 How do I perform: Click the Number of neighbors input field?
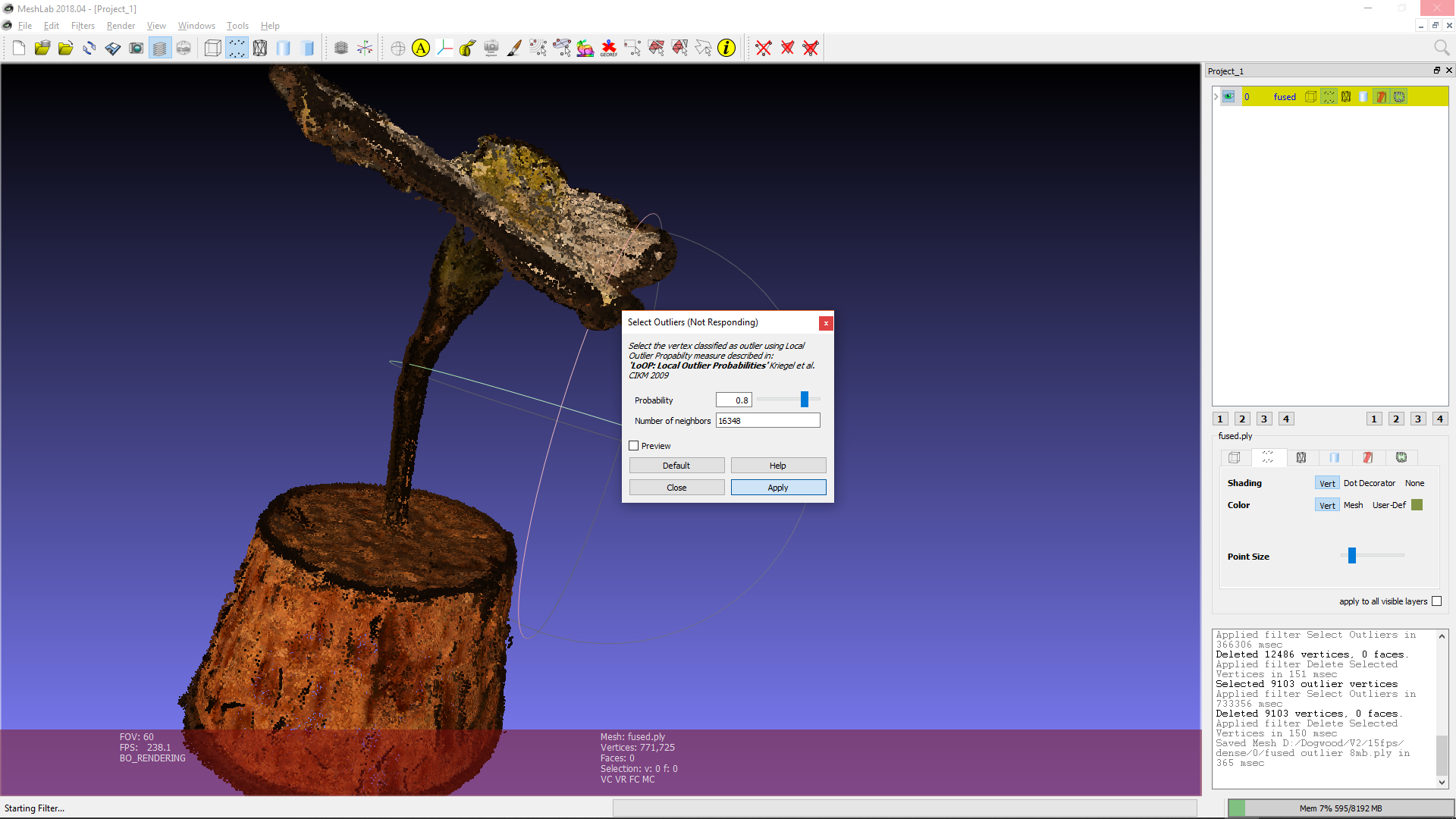coord(767,420)
